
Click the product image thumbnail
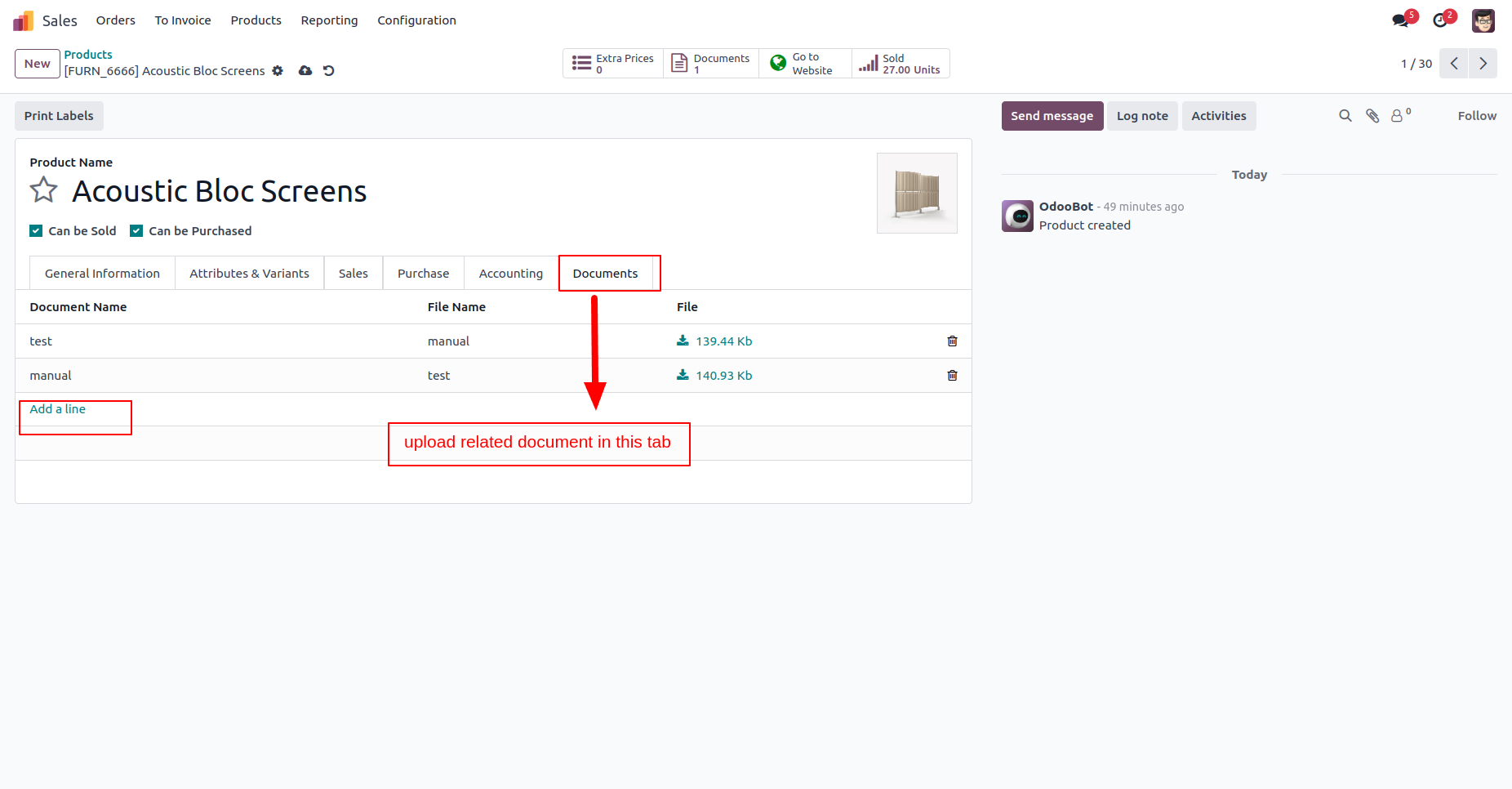pos(917,194)
